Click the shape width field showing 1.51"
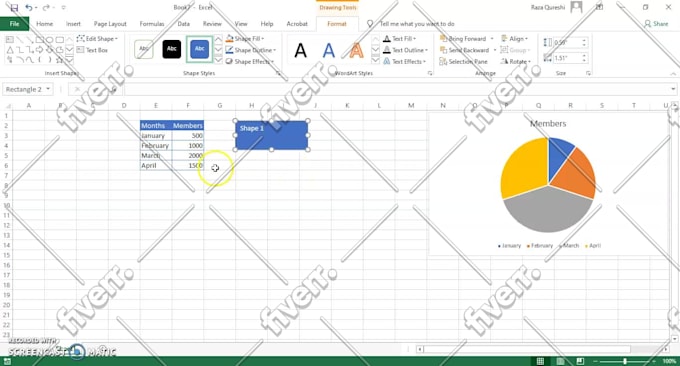This screenshot has width=680, height=366. [x=567, y=58]
